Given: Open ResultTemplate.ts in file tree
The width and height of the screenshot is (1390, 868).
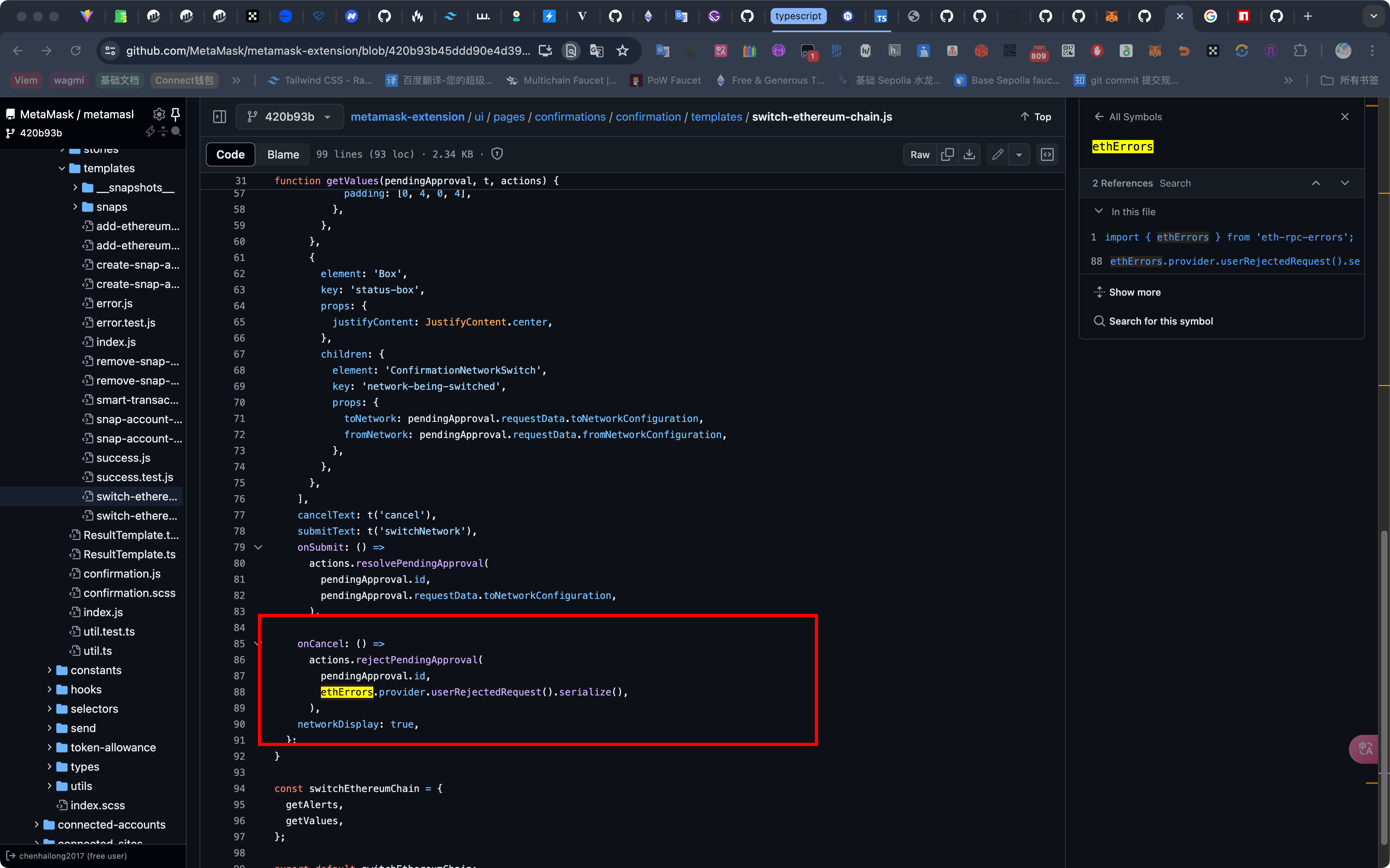Looking at the screenshot, I should 129,554.
